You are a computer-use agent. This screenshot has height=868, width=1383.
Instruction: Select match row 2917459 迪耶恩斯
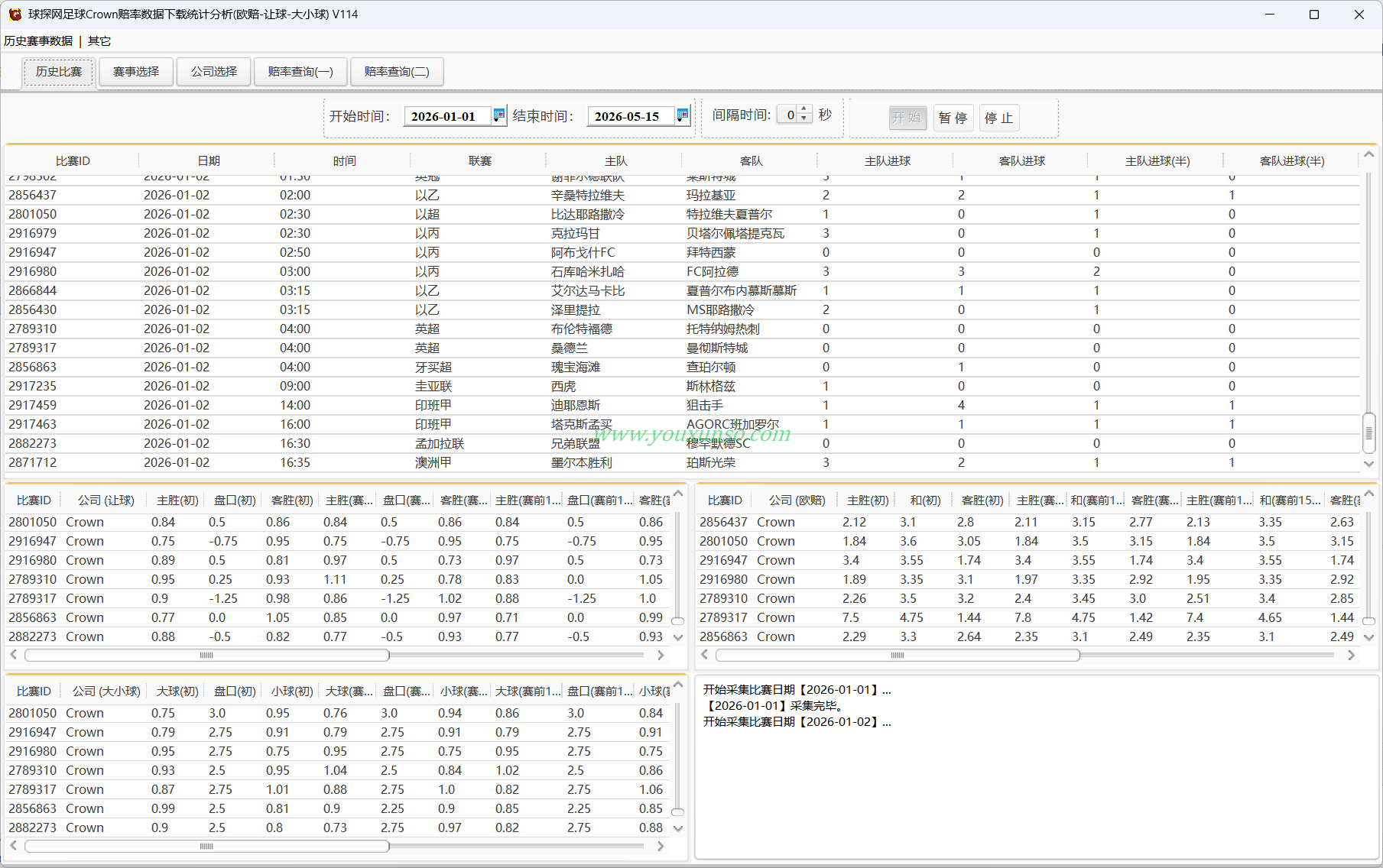click(x=683, y=405)
